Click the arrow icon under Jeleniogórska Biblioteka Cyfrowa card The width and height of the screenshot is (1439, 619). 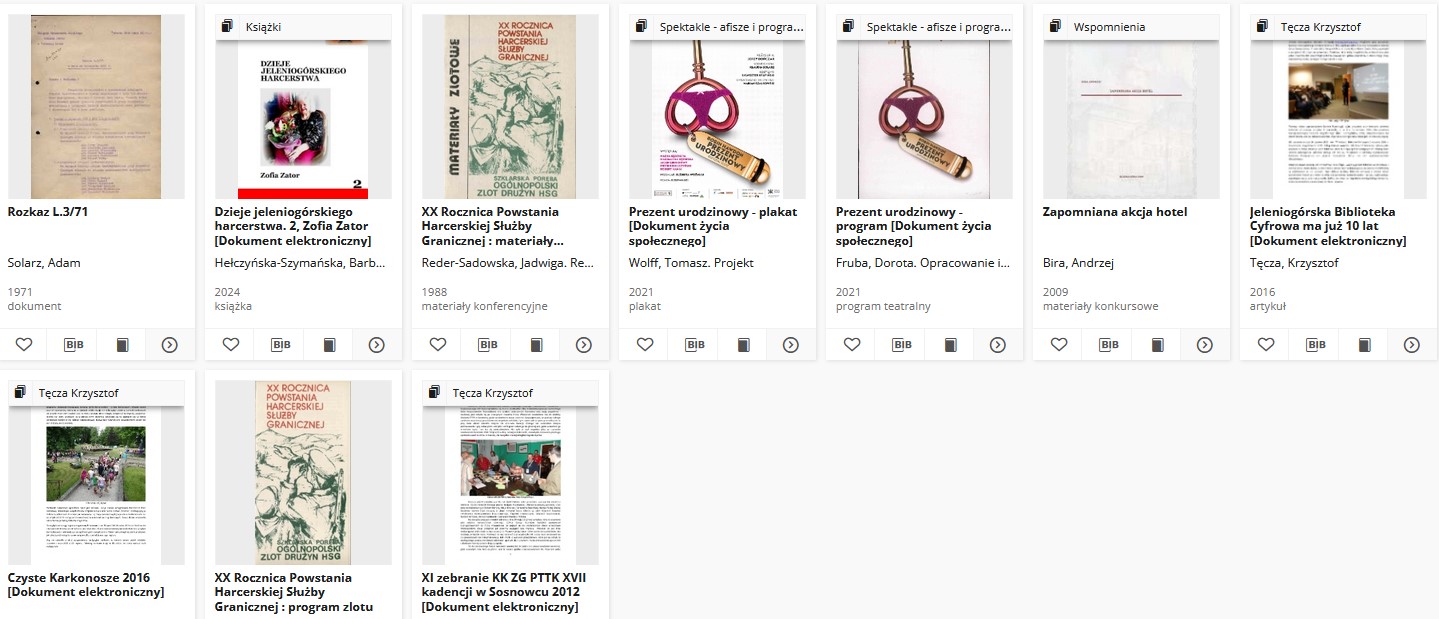tap(1412, 344)
